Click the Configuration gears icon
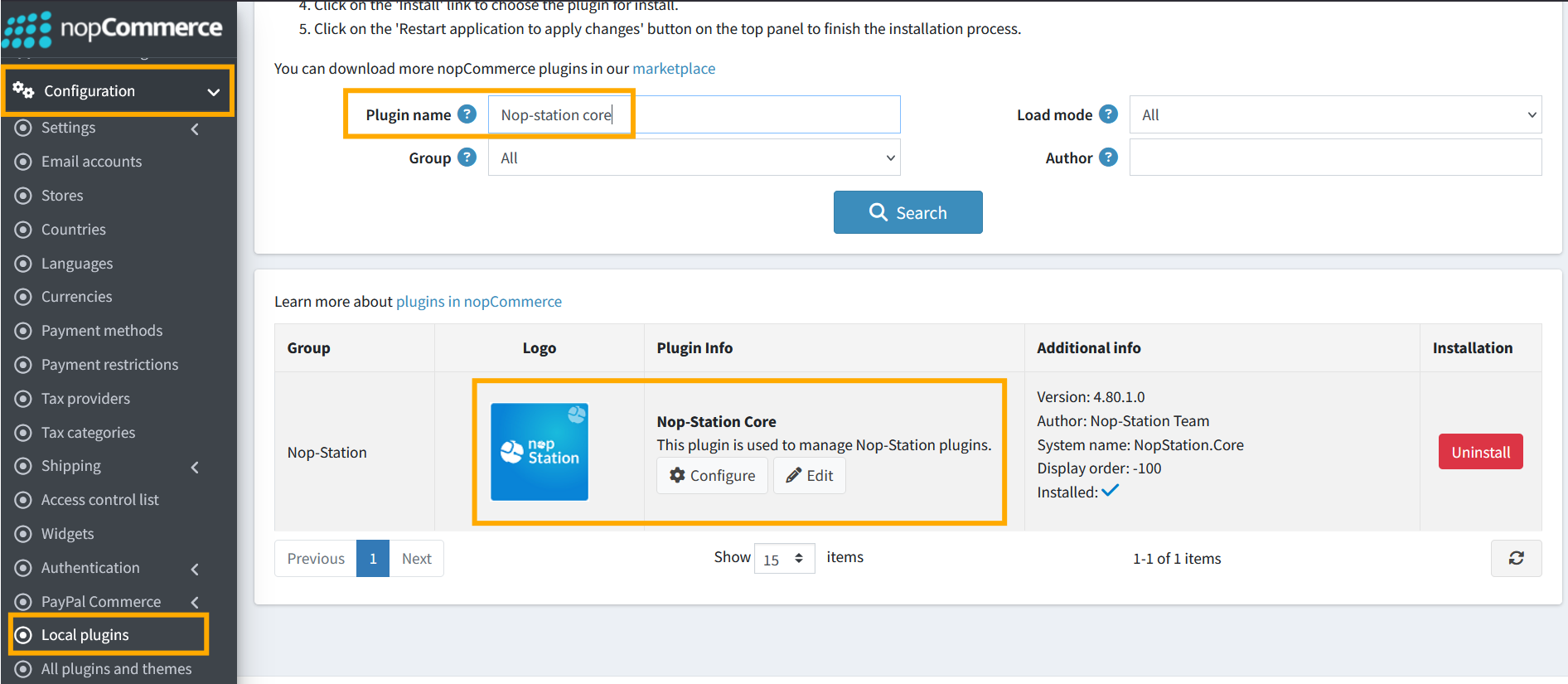 coord(23,90)
